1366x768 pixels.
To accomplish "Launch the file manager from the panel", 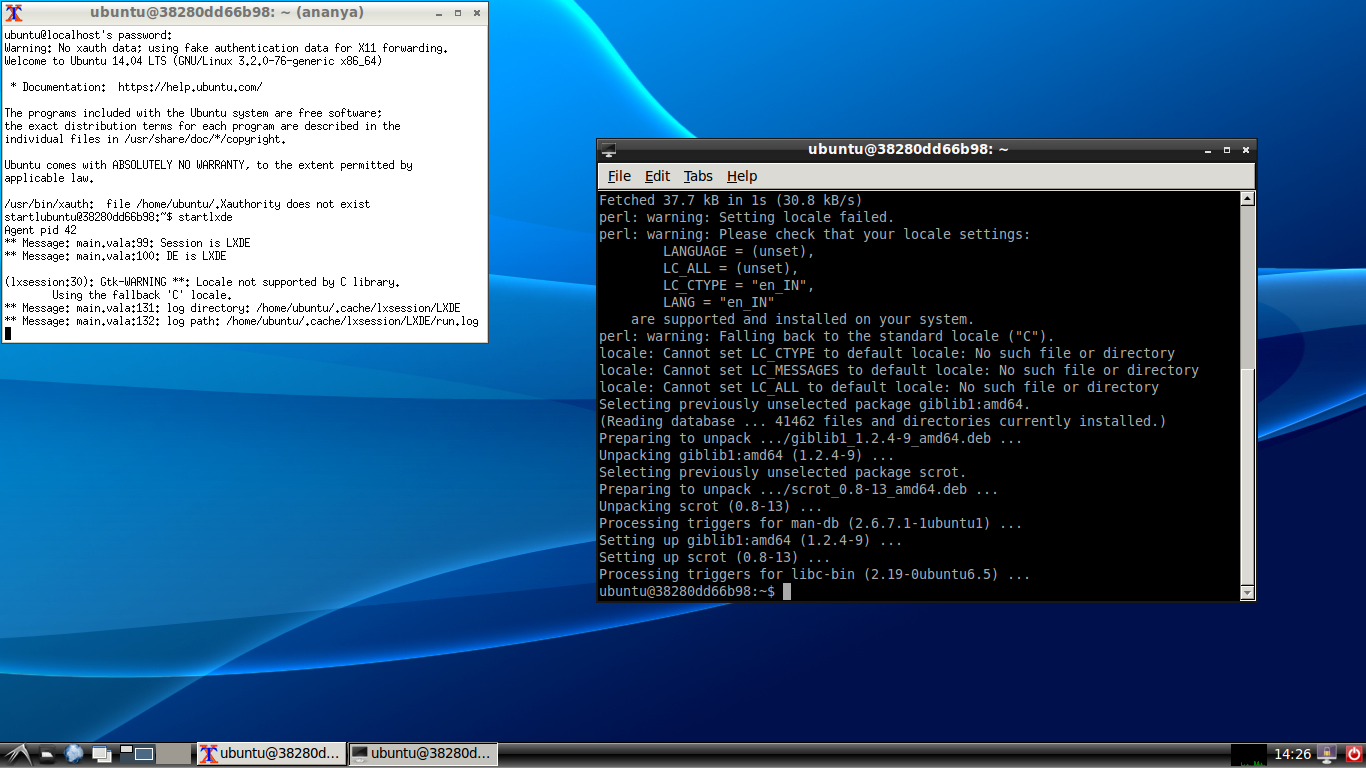I will coord(47,754).
